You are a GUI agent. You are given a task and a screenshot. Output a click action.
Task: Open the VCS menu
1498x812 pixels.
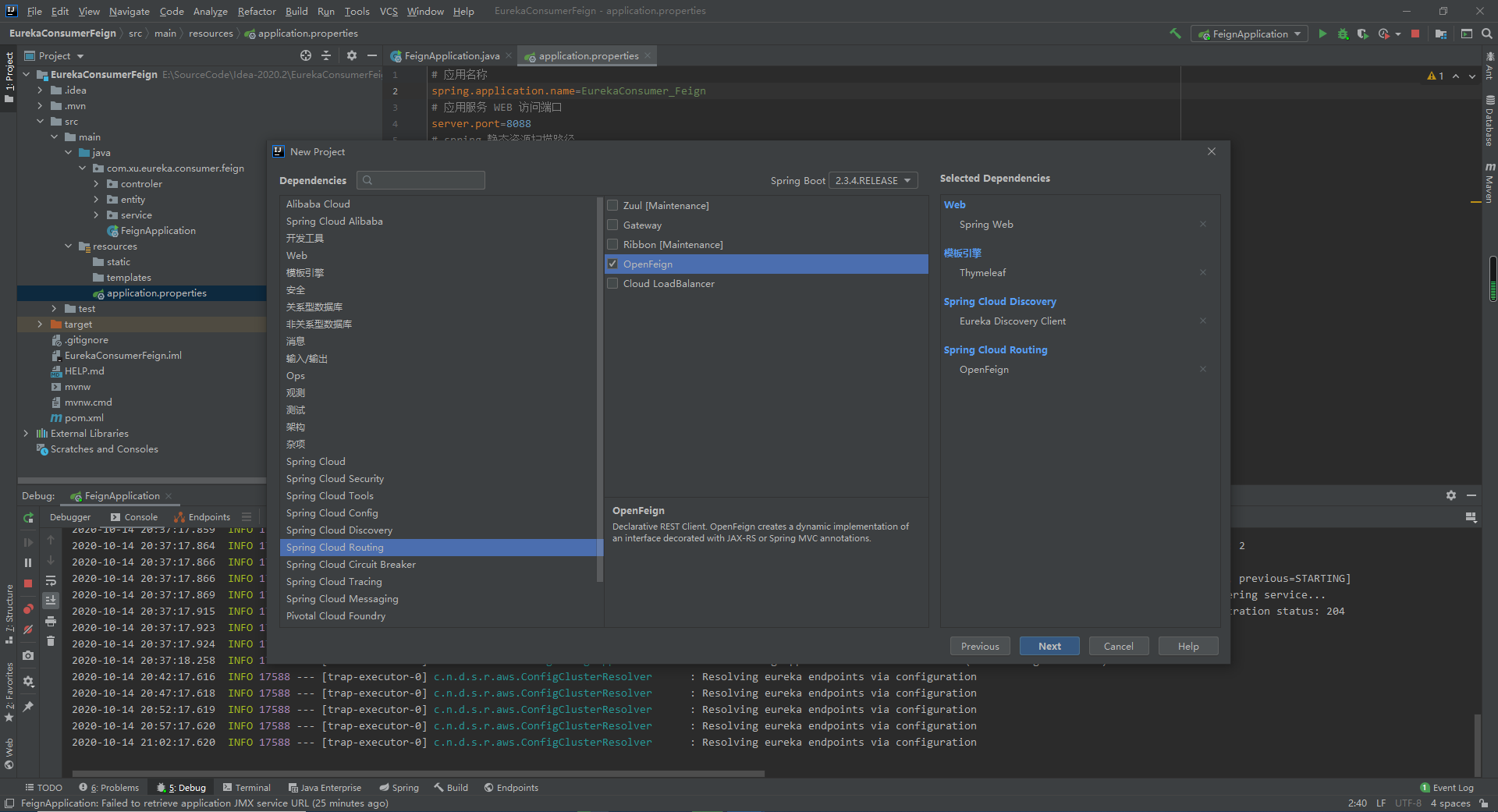(389, 11)
